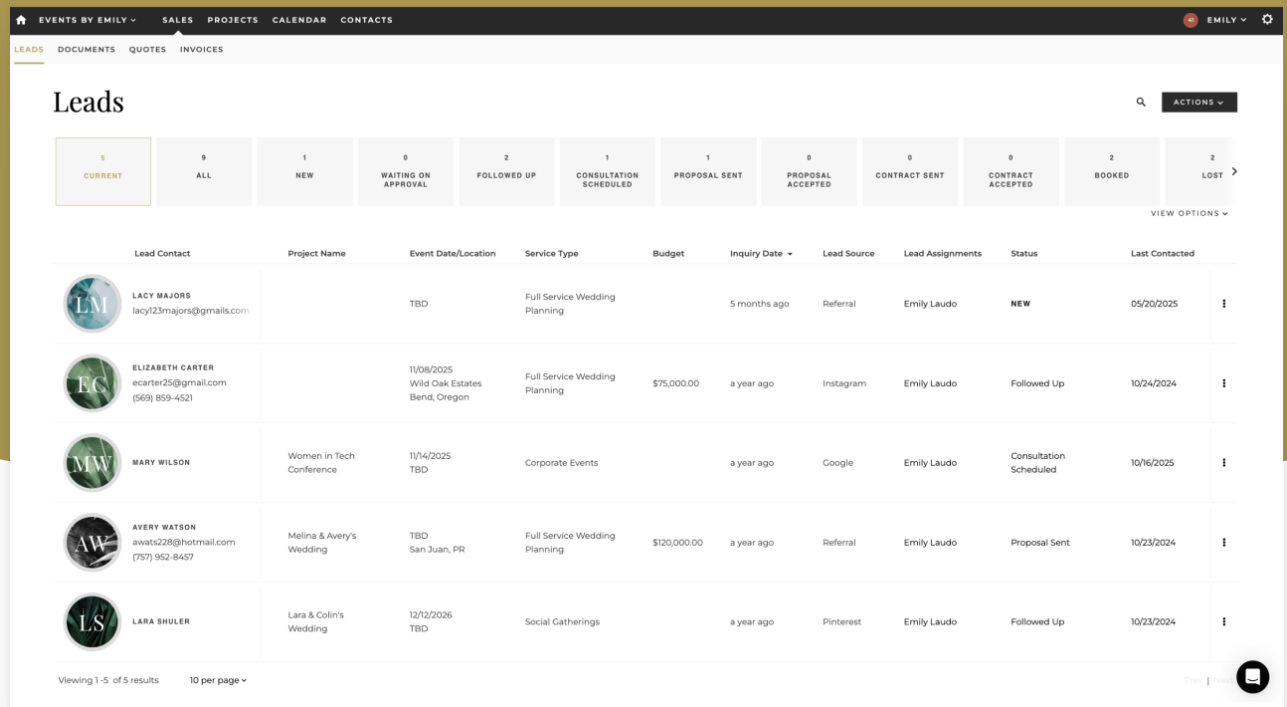Viewport: 1287px width, 707px height.
Task: Click the Last Contacted column header
Action: click(x=1162, y=254)
